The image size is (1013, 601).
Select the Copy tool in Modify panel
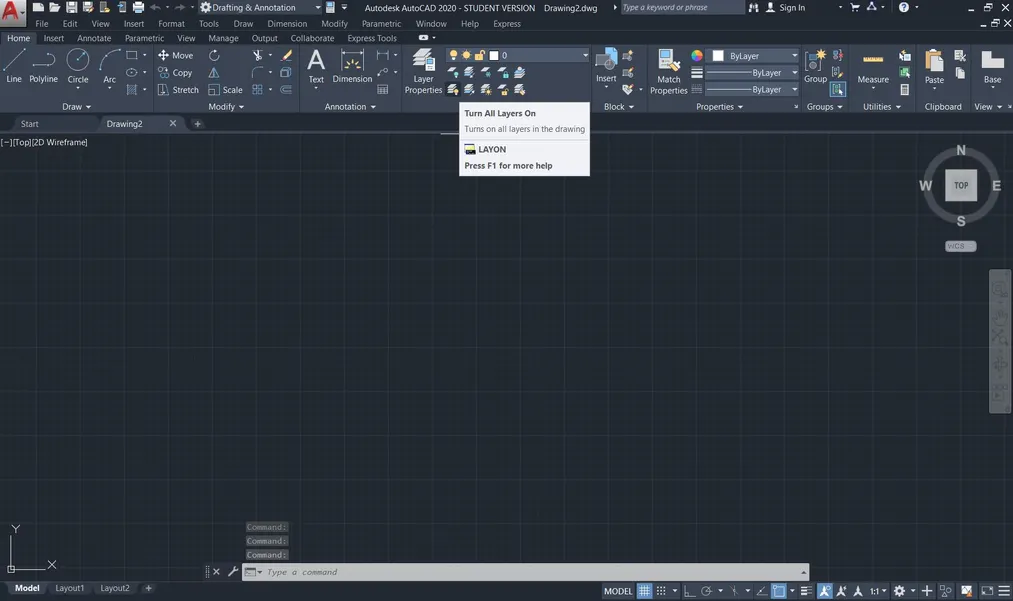[176, 72]
